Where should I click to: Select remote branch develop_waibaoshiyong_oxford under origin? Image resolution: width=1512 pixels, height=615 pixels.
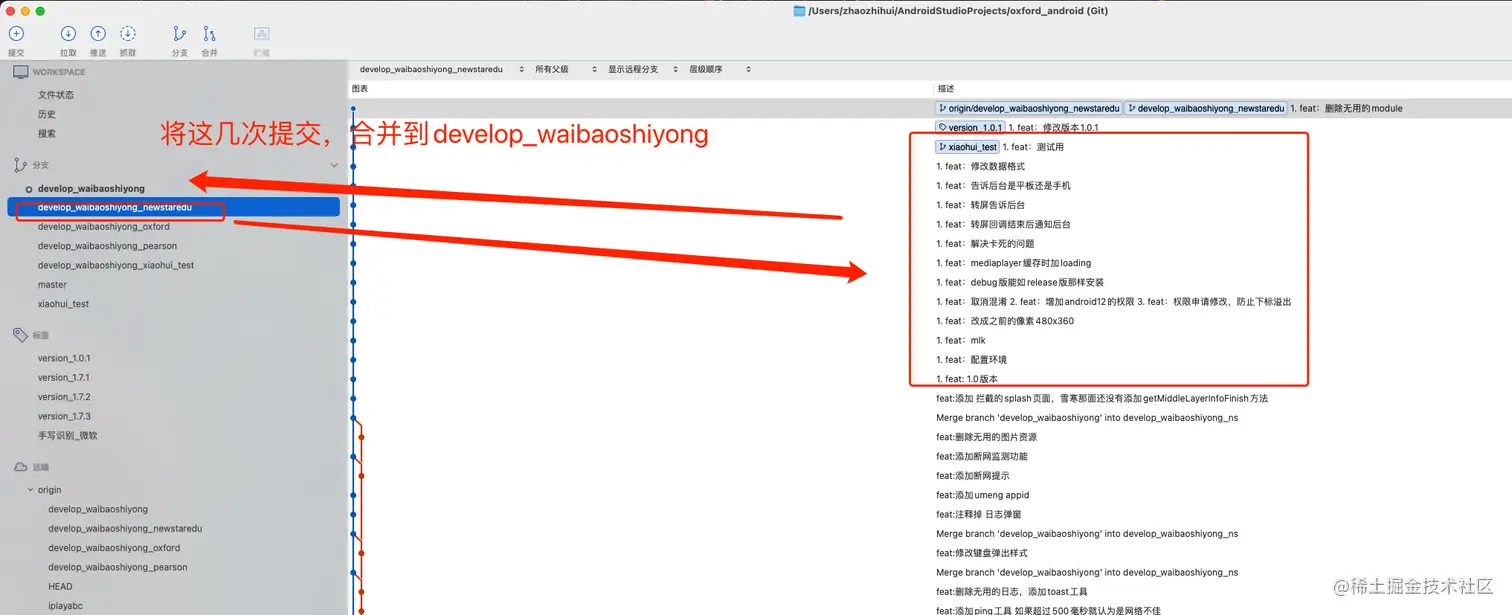pyautogui.click(x=114, y=548)
